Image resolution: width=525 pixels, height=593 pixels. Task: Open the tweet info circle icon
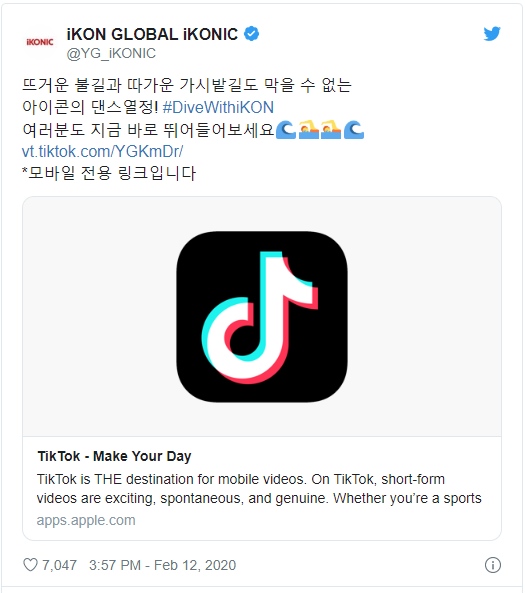coord(492,565)
